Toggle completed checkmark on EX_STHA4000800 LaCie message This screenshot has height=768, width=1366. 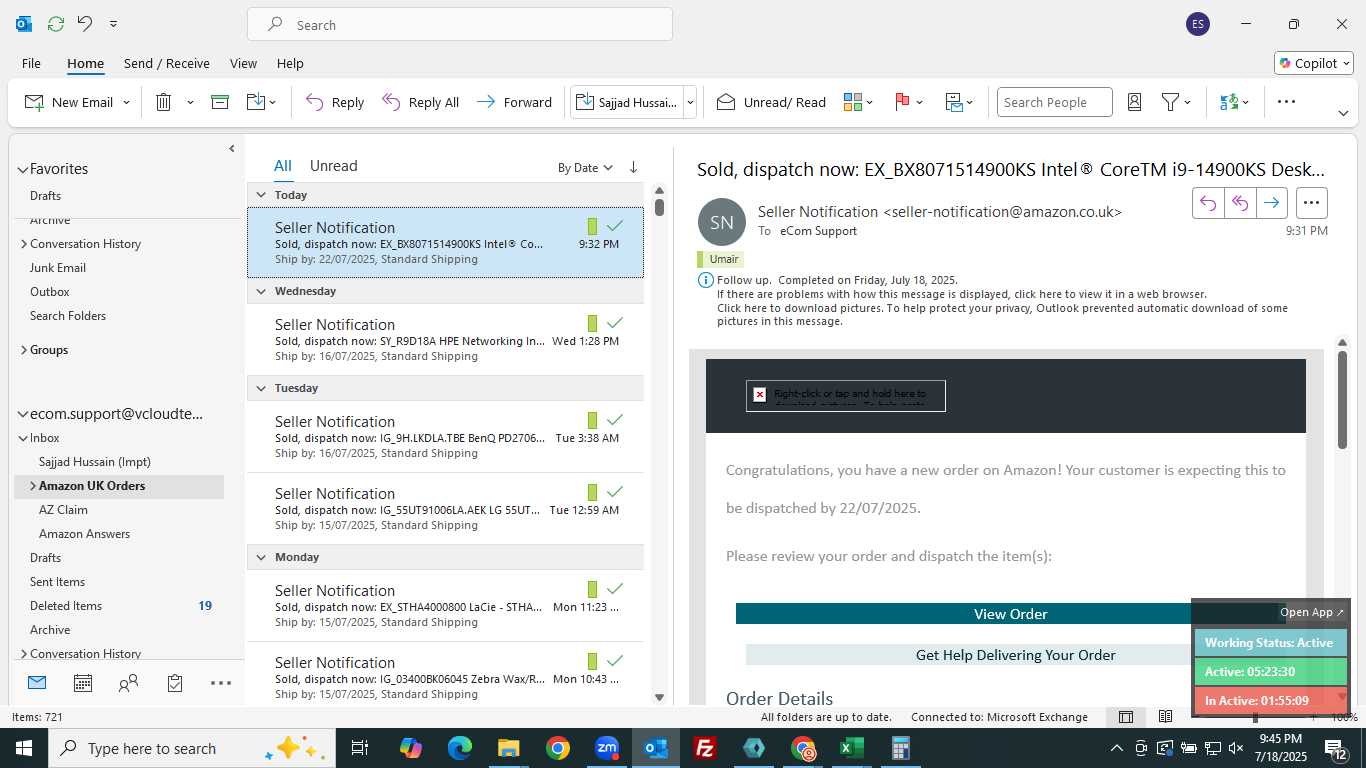[x=615, y=589]
